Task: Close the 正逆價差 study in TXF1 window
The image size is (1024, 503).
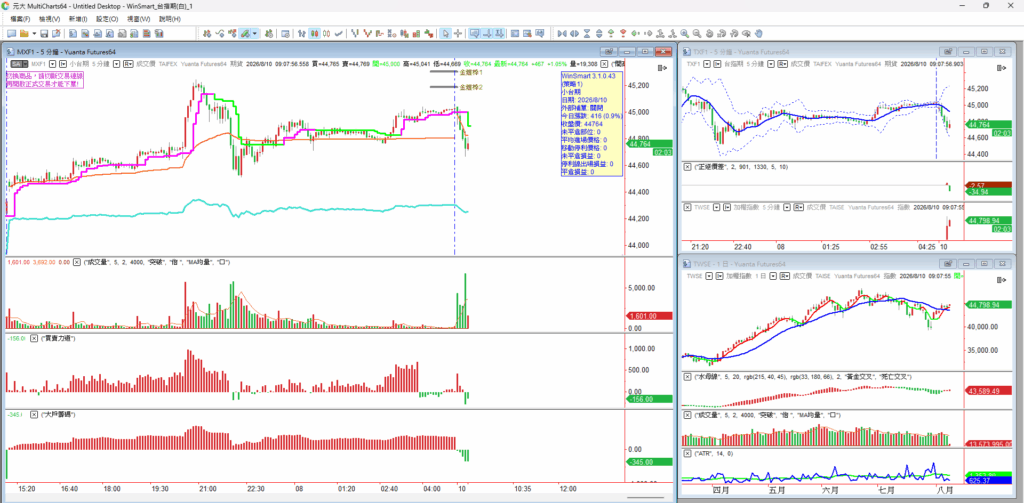Action: click(687, 167)
